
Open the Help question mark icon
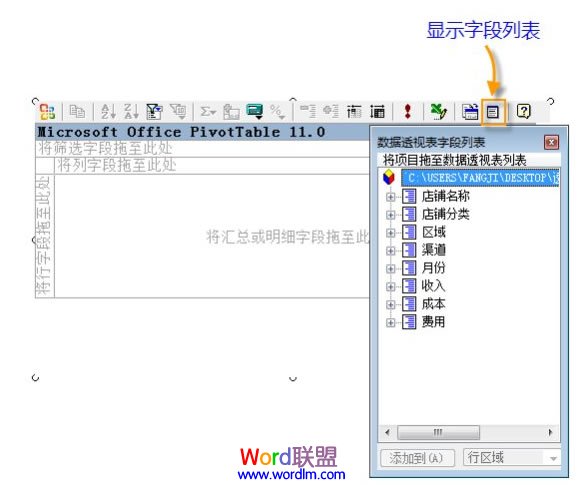524,112
